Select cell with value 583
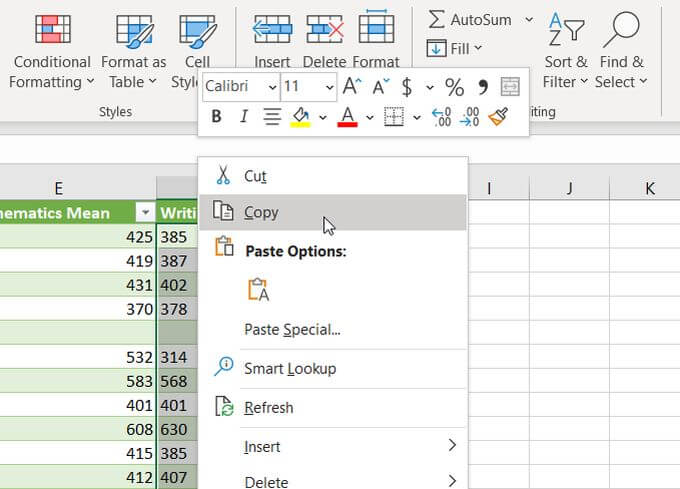 coord(78,381)
